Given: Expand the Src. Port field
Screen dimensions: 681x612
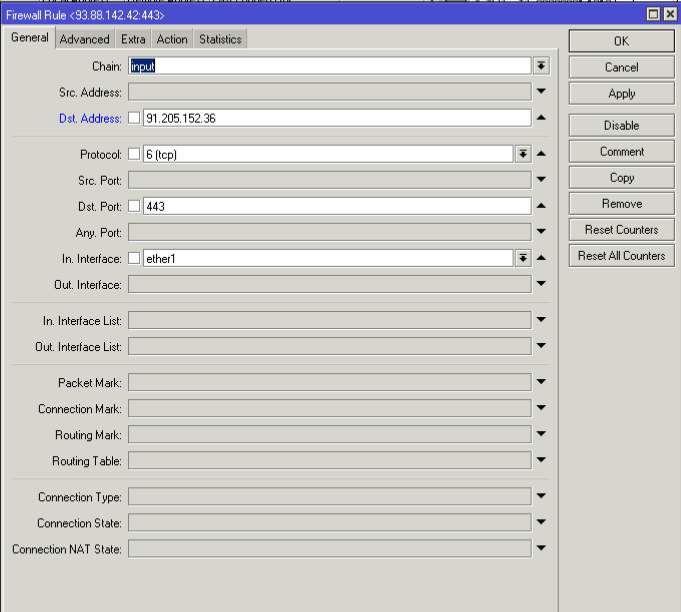Looking at the screenshot, I should click(x=541, y=179).
